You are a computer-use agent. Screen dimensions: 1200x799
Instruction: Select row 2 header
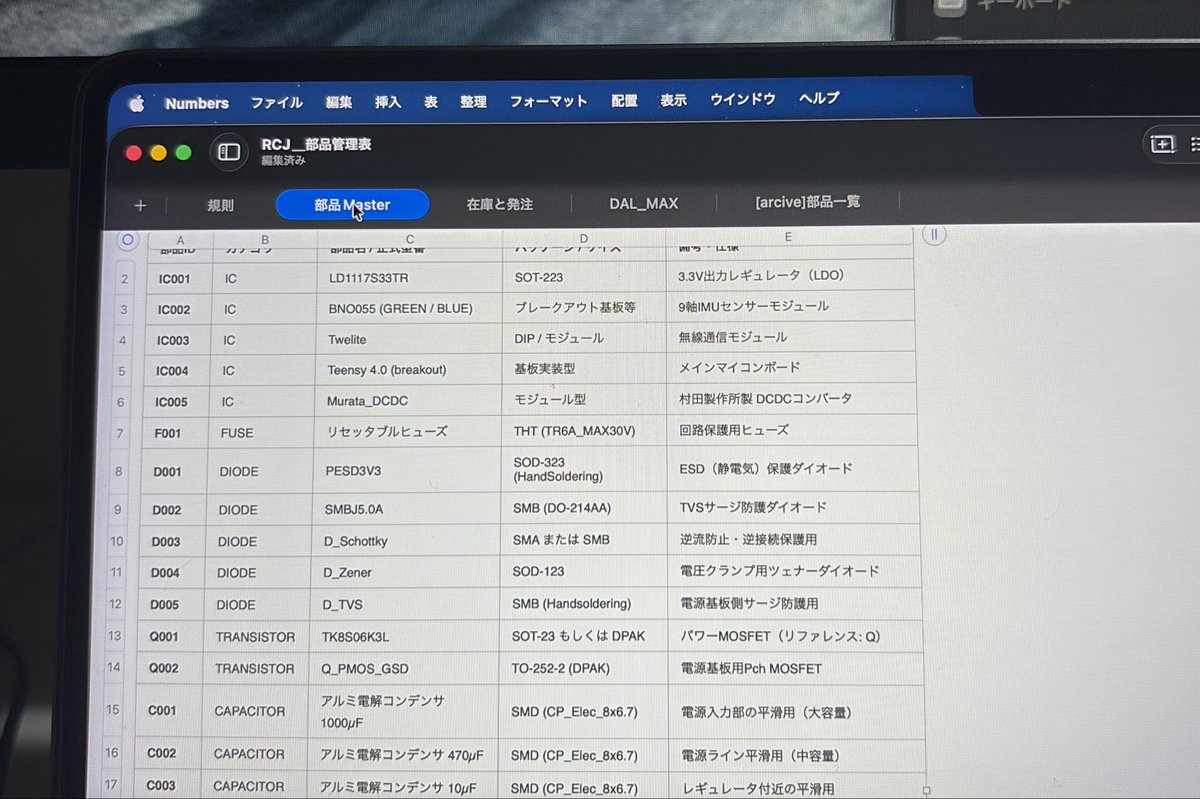pyautogui.click(x=124, y=279)
